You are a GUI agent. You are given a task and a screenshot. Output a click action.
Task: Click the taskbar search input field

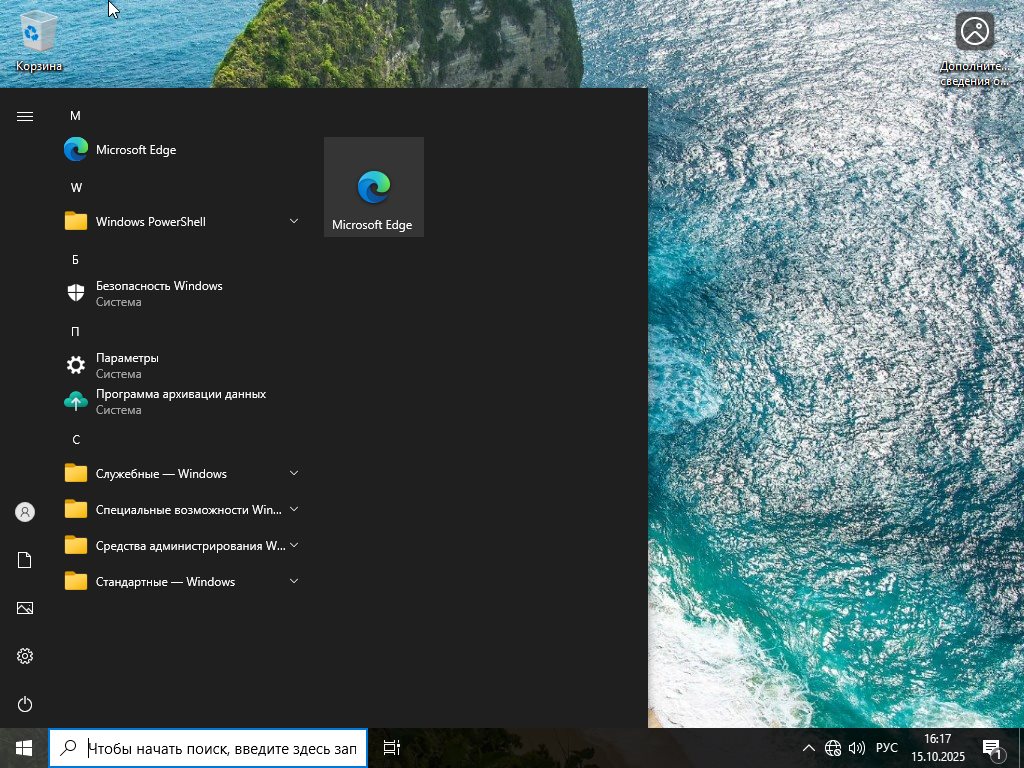pos(221,748)
